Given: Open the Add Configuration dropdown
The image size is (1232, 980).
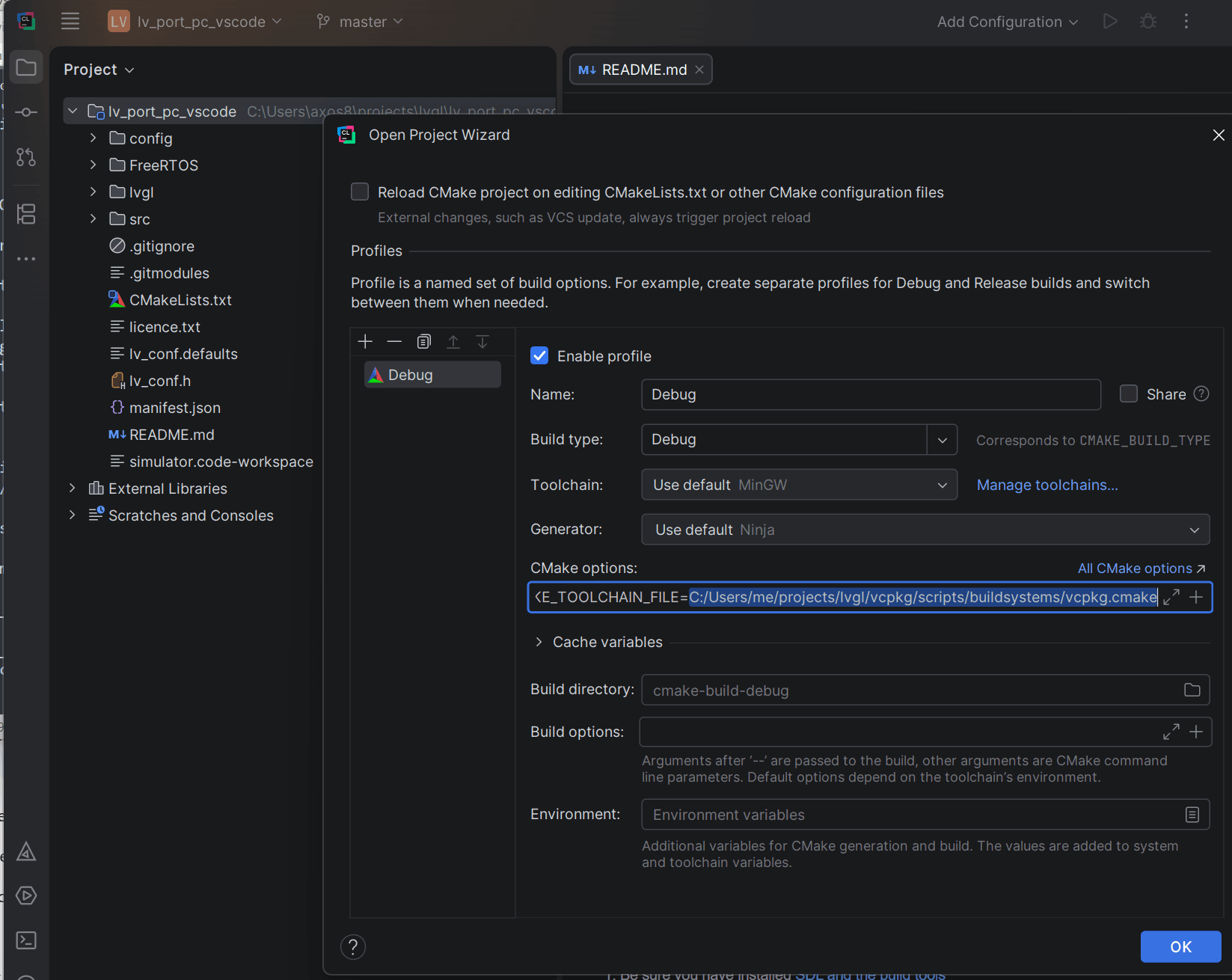Looking at the screenshot, I should 1007,22.
